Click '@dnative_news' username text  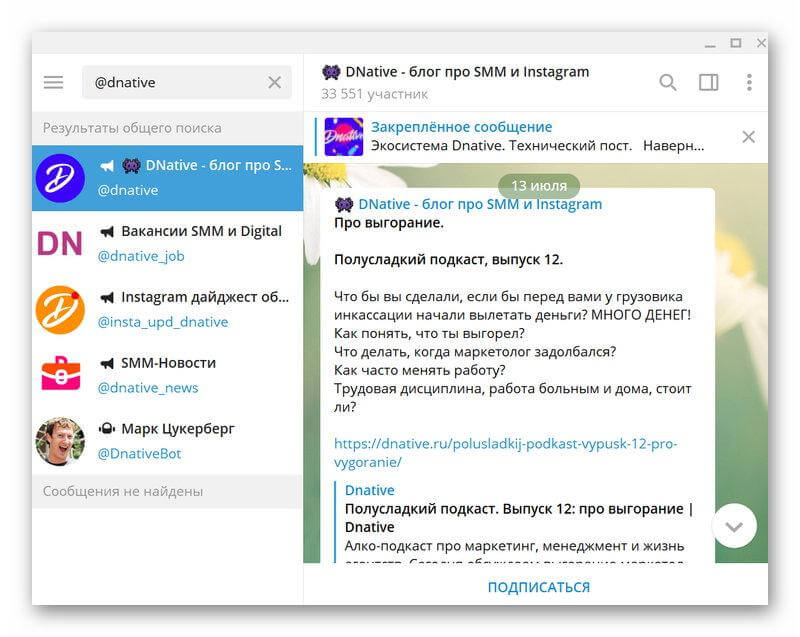[148, 388]
